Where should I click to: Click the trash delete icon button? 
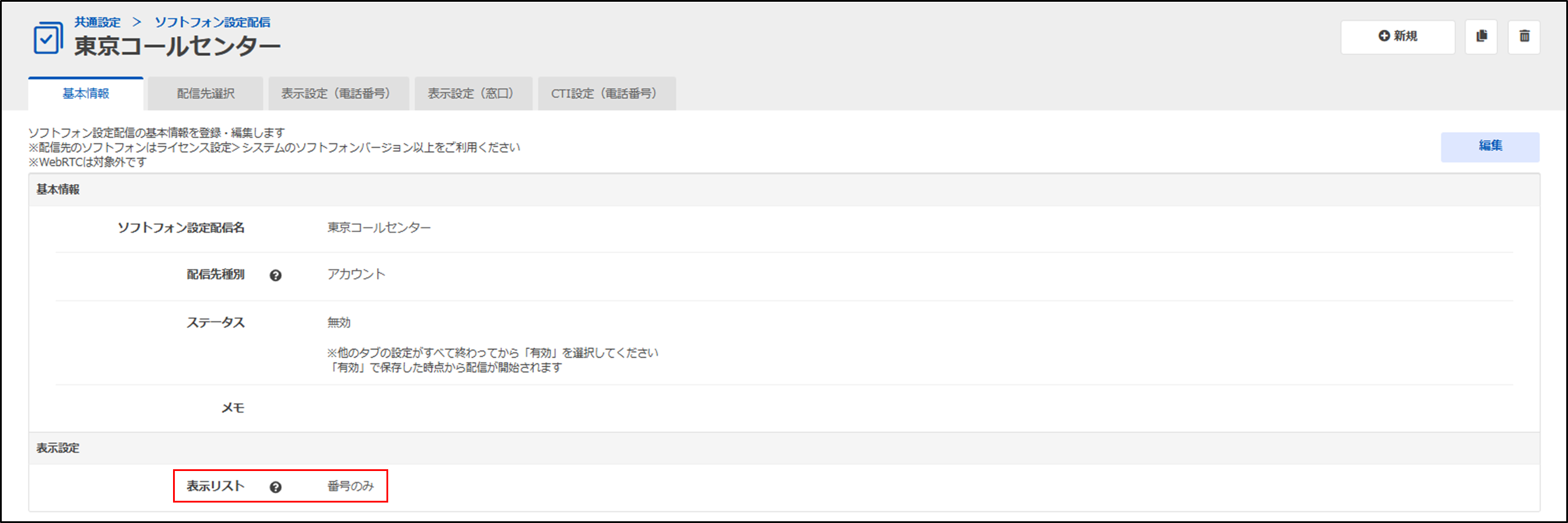1524,36
